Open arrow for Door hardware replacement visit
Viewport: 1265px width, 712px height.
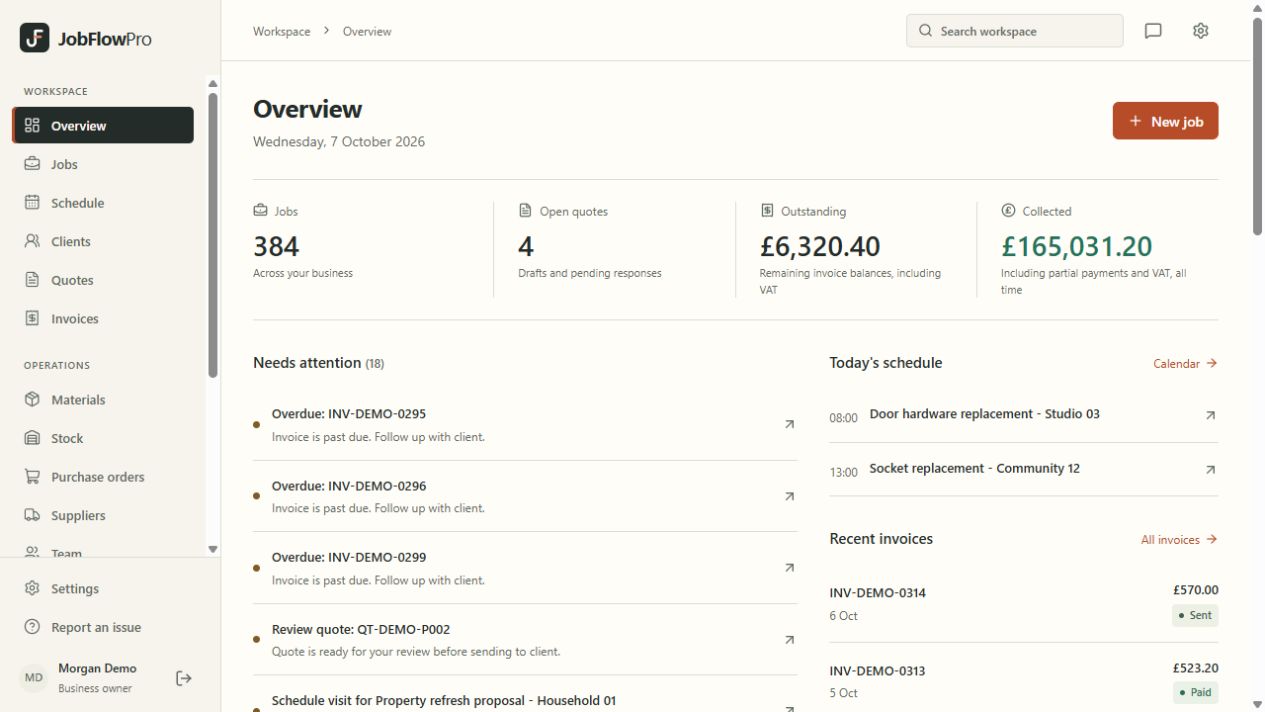1210,415
